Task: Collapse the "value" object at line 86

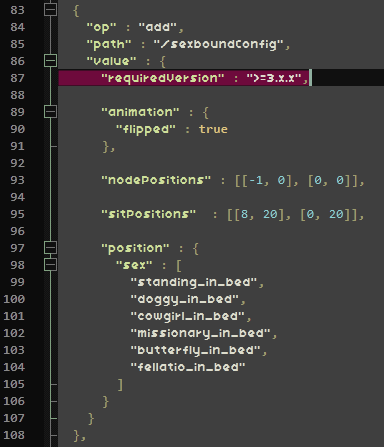Action: [50, 61]
